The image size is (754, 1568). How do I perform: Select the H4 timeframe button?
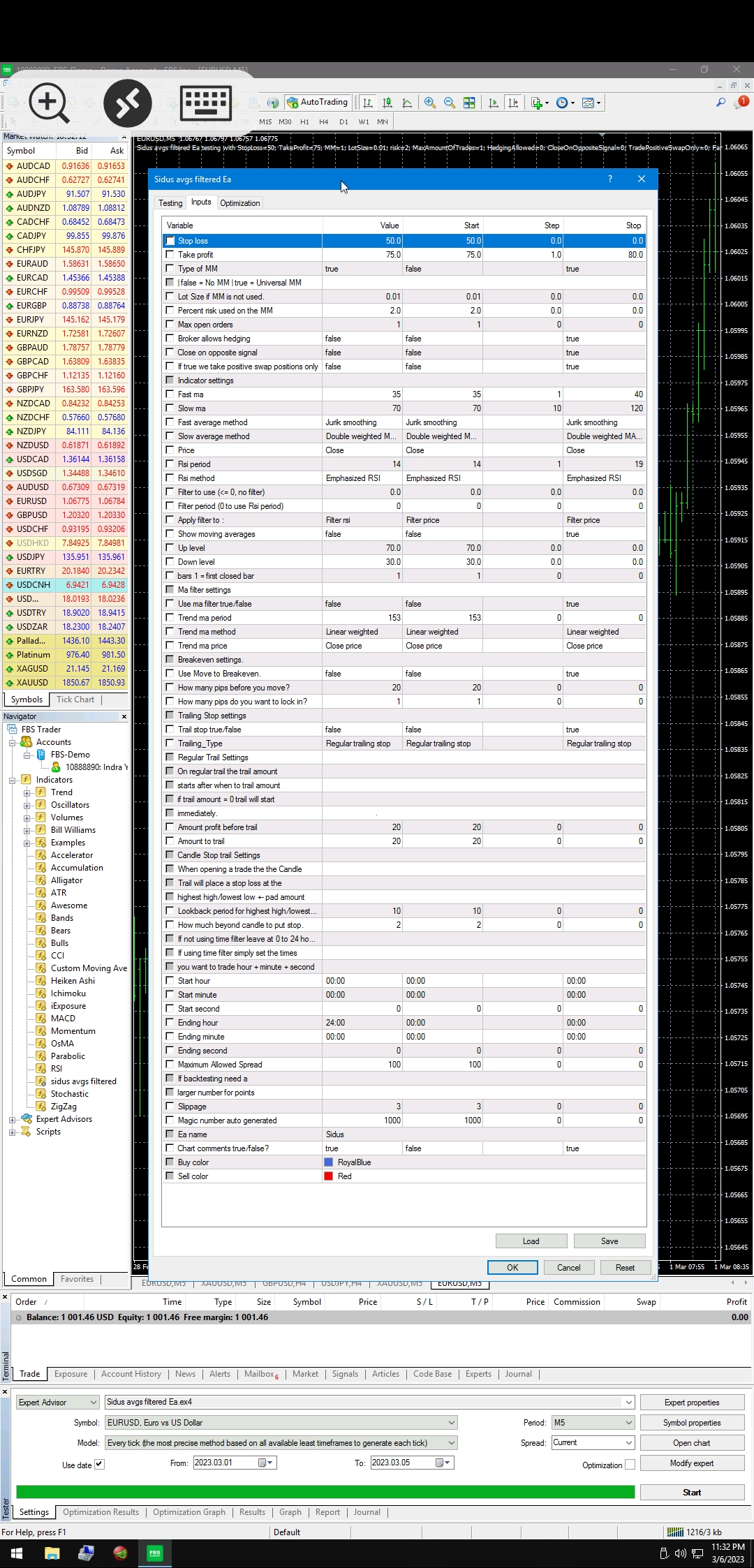point(324,121)
